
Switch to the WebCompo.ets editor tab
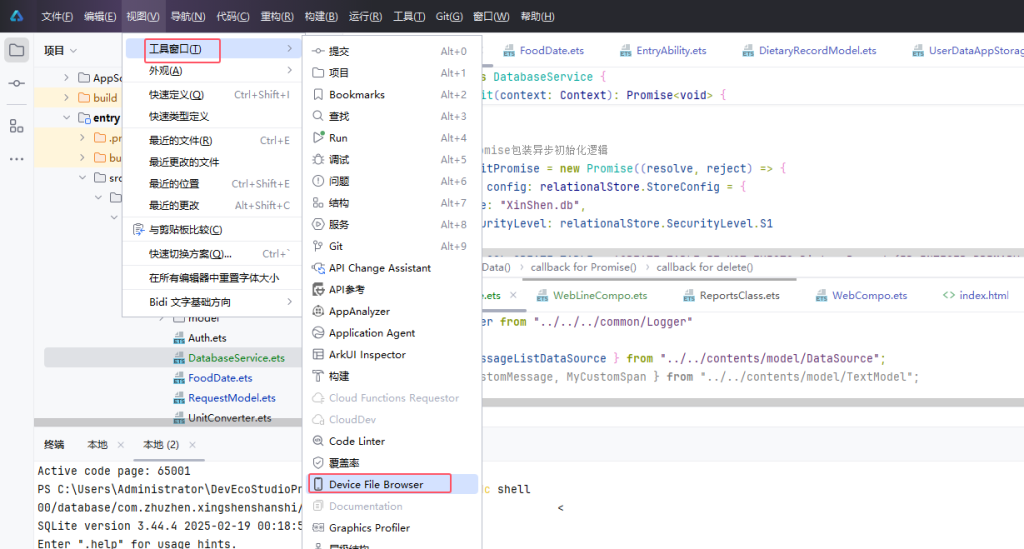pos(868,296)
